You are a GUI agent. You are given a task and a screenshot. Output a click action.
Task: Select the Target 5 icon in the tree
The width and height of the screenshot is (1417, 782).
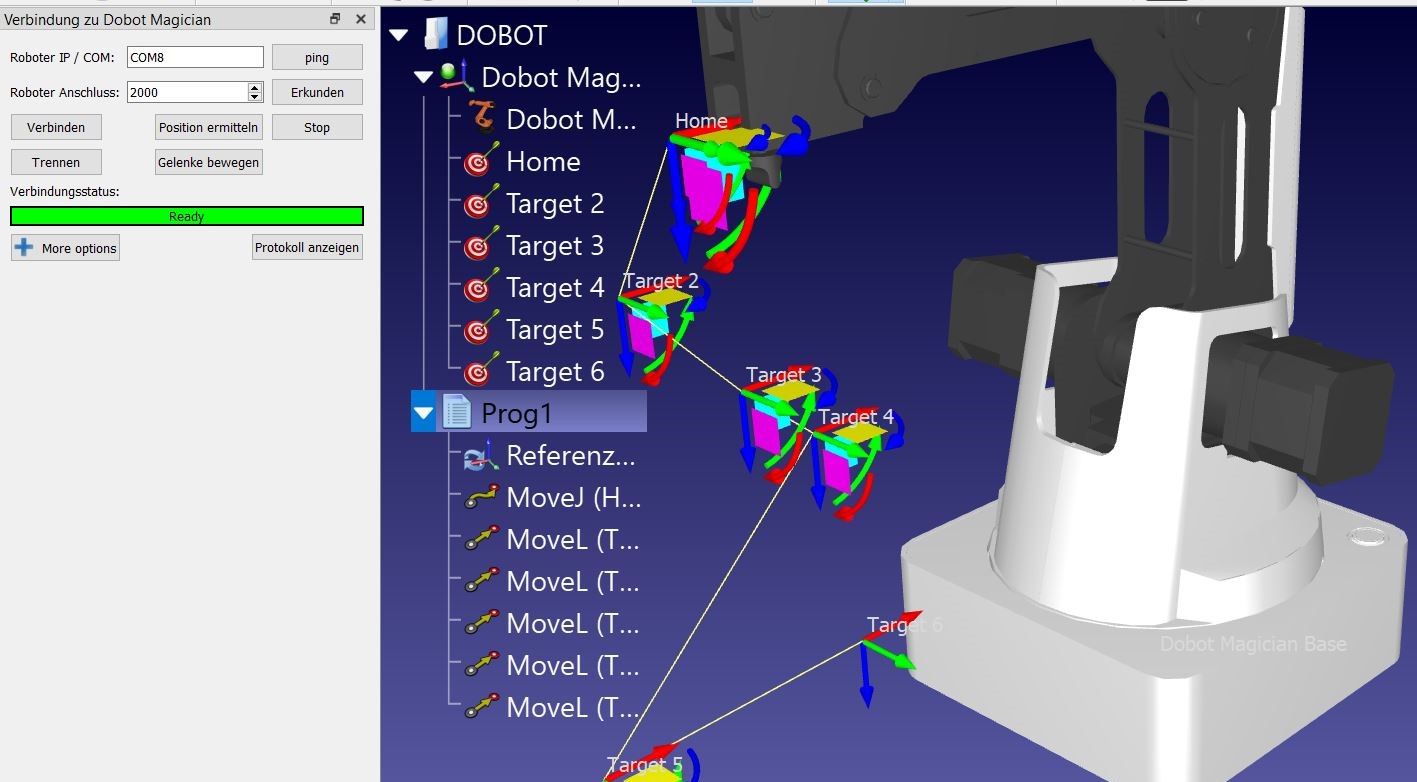pyautogui.click(x=481, y=329)
